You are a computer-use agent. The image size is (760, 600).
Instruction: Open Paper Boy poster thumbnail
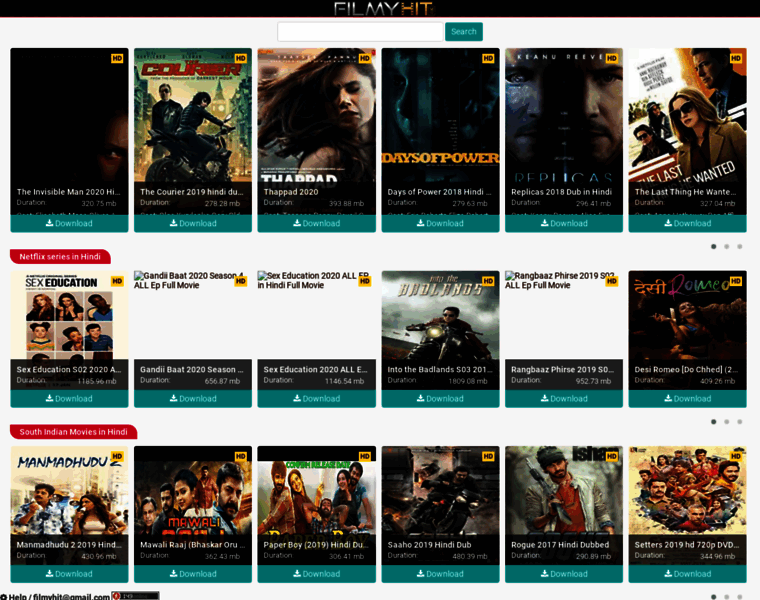pyautogui.click(x=317, y=490)
